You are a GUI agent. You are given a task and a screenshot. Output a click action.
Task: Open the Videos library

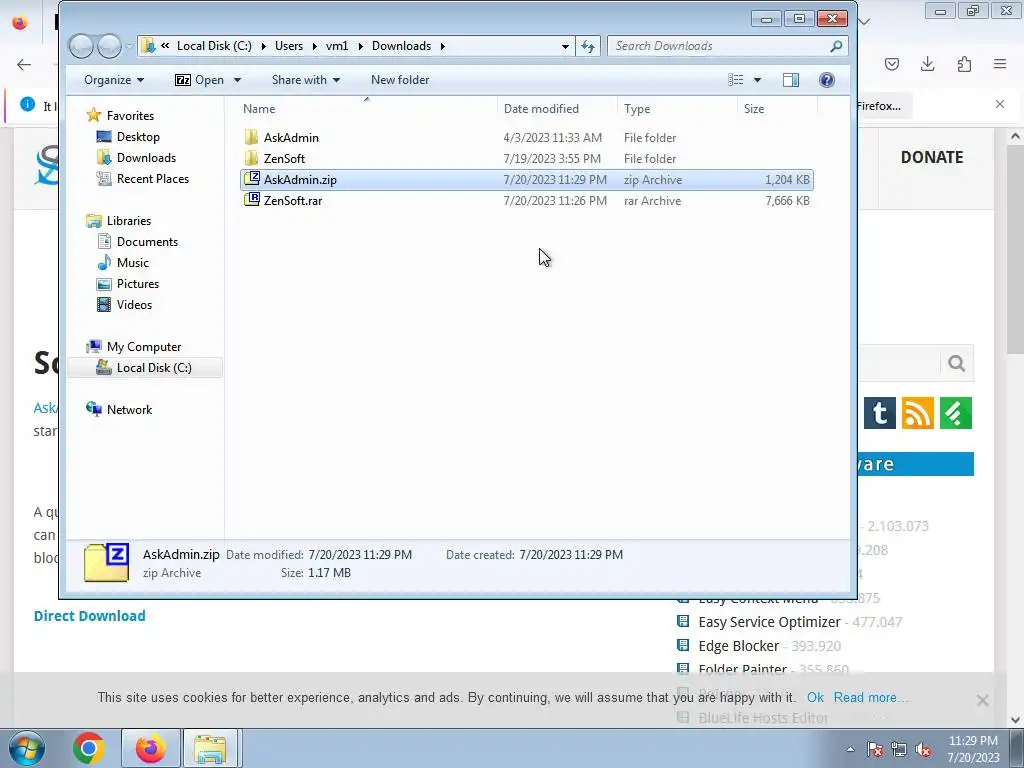point(134,304)
